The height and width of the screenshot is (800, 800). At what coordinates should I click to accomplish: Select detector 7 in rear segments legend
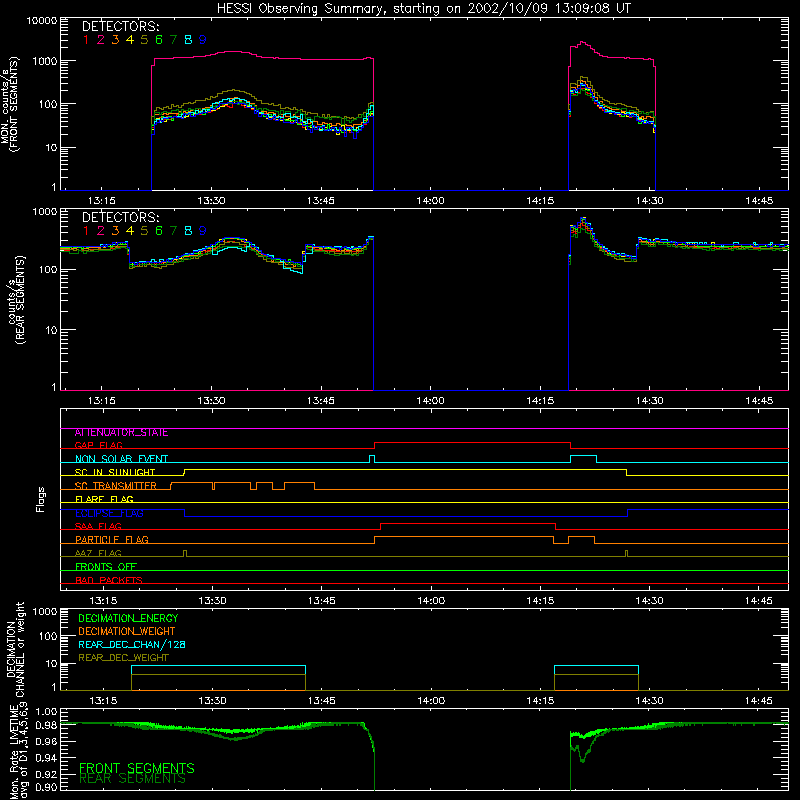(173, 231)
